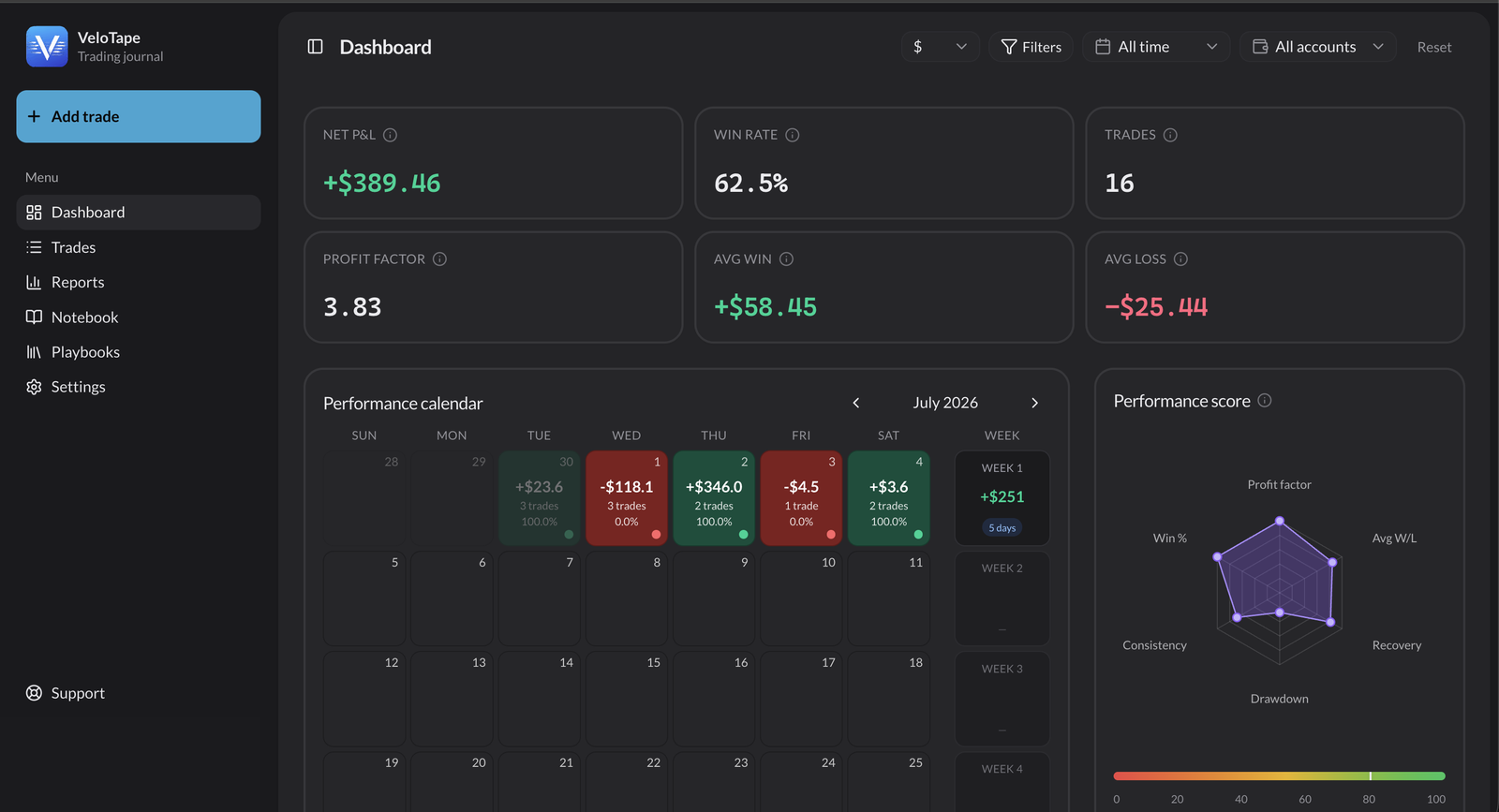Click the Avg W/L radar axis label
Image resolution: width=1499 pixels, height=812 pixels.
click(x=1394, y=539)
